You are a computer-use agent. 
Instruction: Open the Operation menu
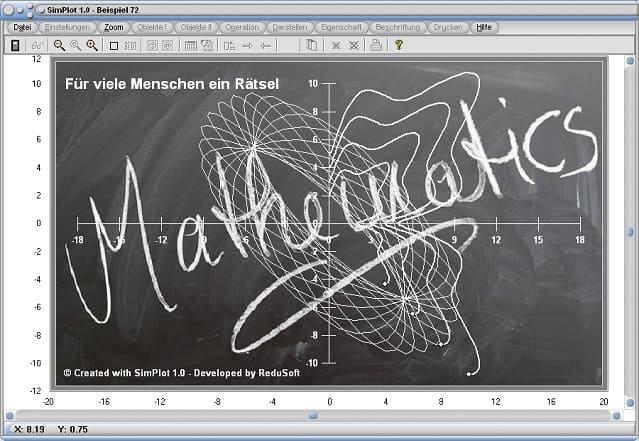[242, 27]
